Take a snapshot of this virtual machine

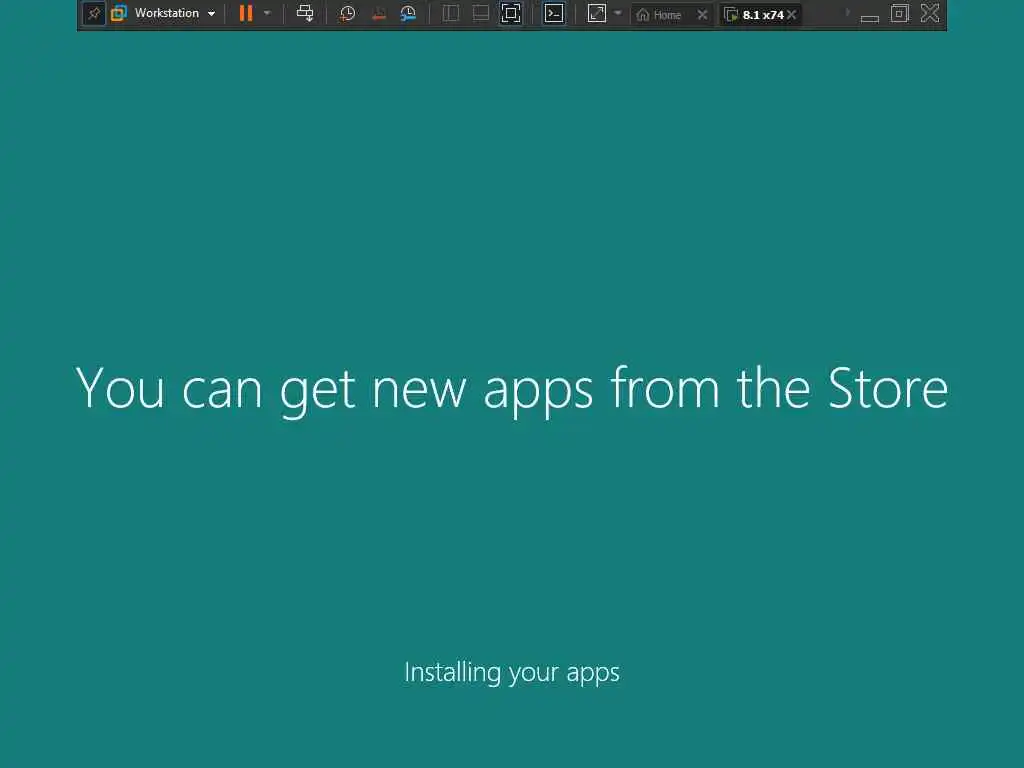(347, 14)
